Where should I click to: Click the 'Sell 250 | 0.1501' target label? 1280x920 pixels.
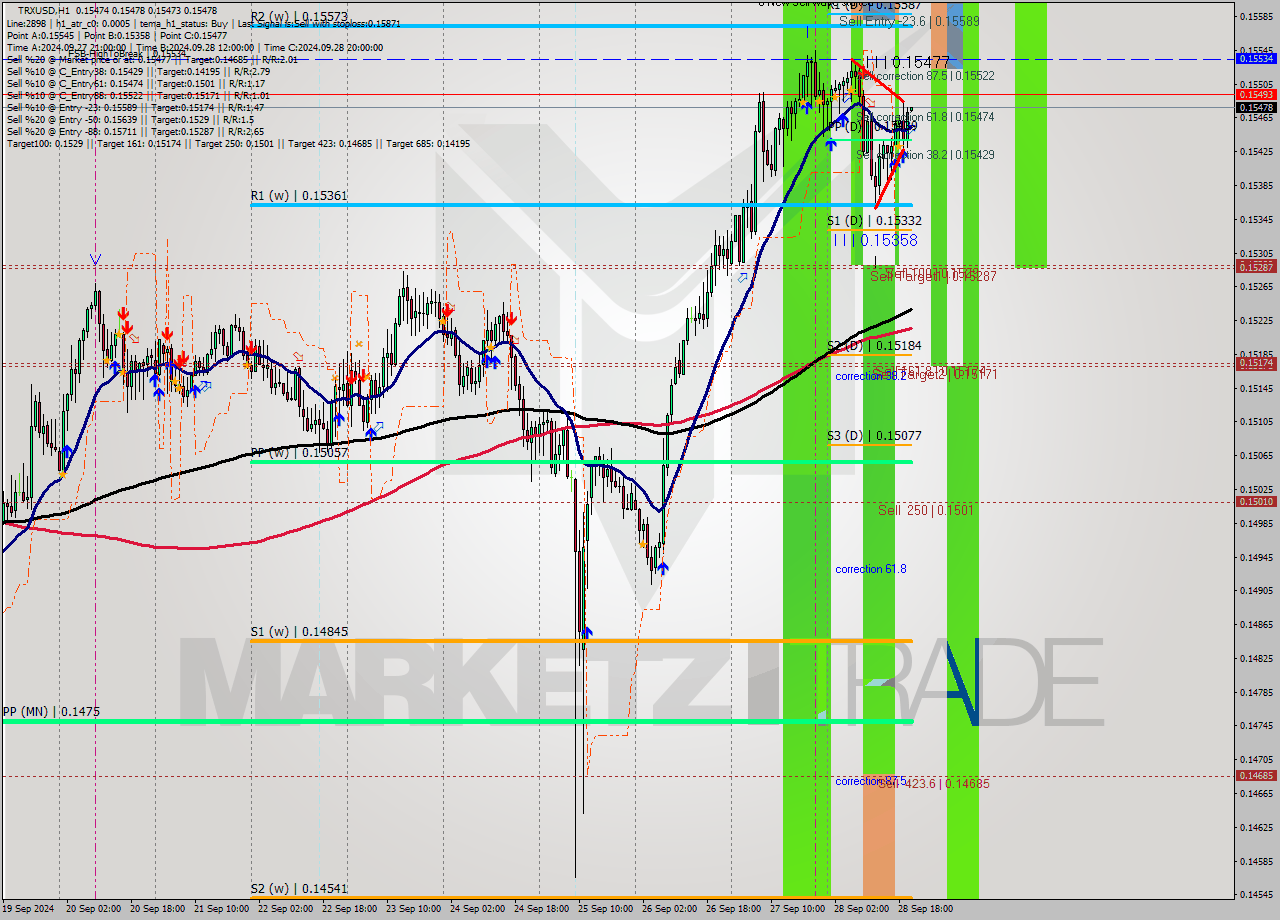[925, 510]
